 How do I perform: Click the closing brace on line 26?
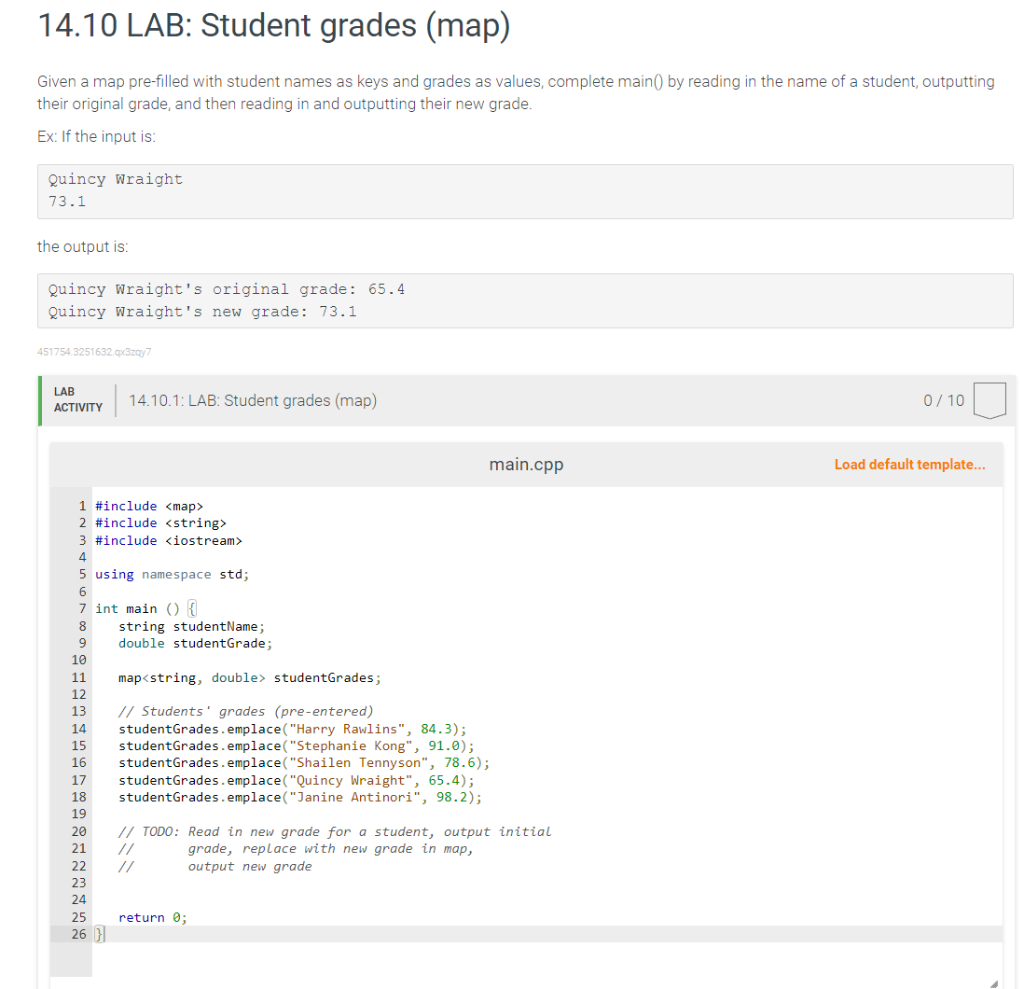click(x=97, y=934)
